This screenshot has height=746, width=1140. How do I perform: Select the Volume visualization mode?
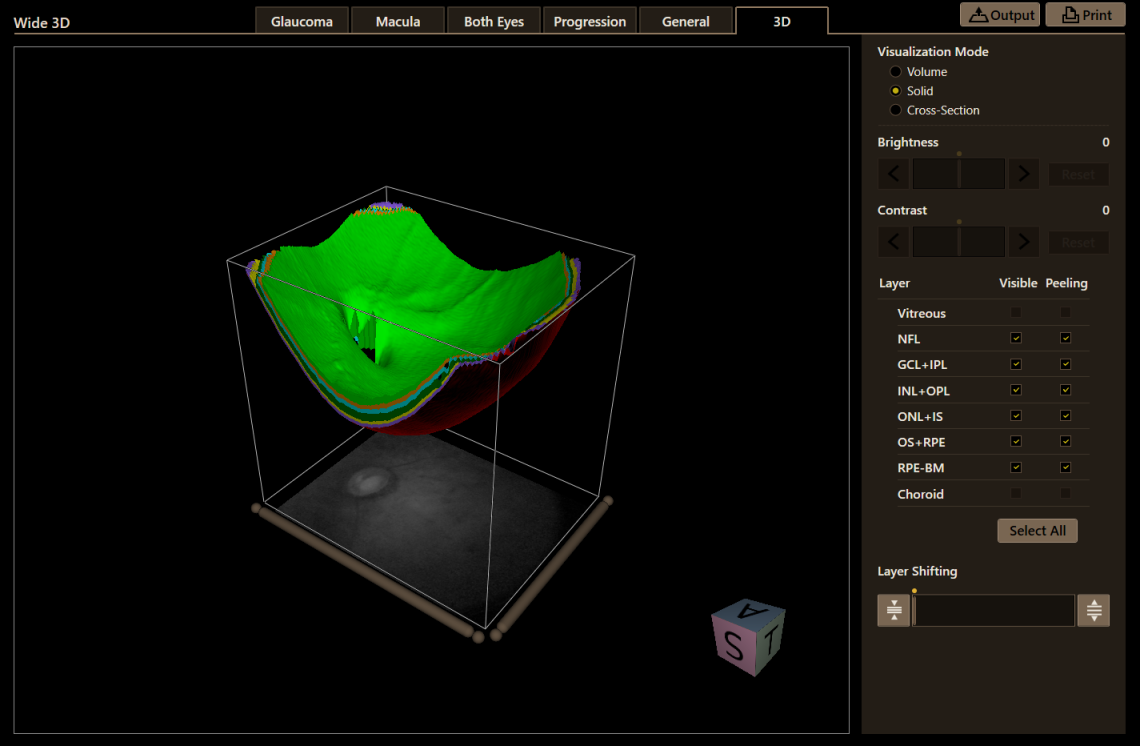pos(896,72)
